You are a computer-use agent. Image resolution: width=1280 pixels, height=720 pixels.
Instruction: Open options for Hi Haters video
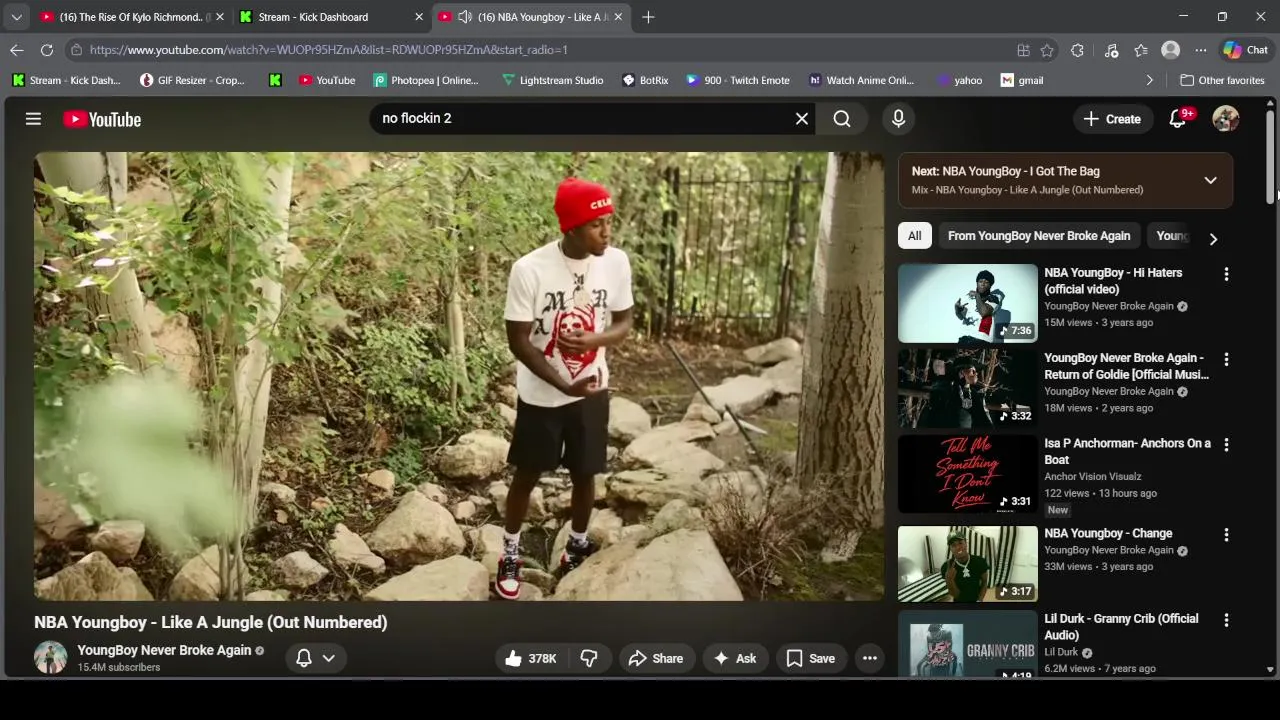click(x=1226, y=274)
